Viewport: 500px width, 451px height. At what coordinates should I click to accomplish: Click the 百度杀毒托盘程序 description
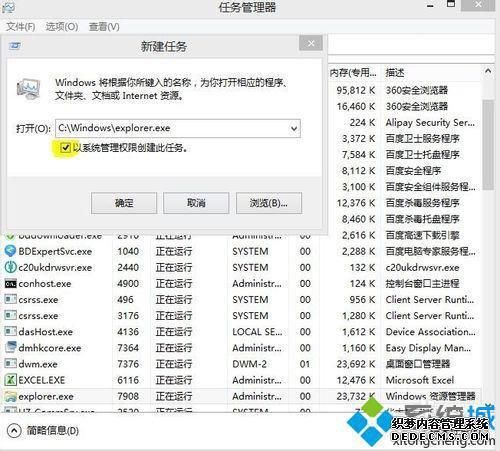(423, 219)
